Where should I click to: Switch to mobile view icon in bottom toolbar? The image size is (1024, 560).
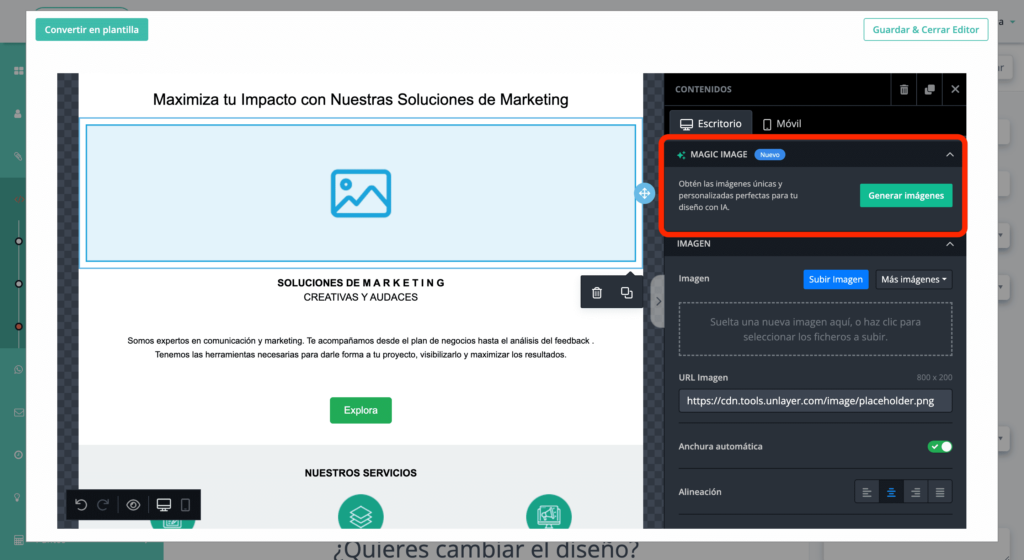(185, 505)
